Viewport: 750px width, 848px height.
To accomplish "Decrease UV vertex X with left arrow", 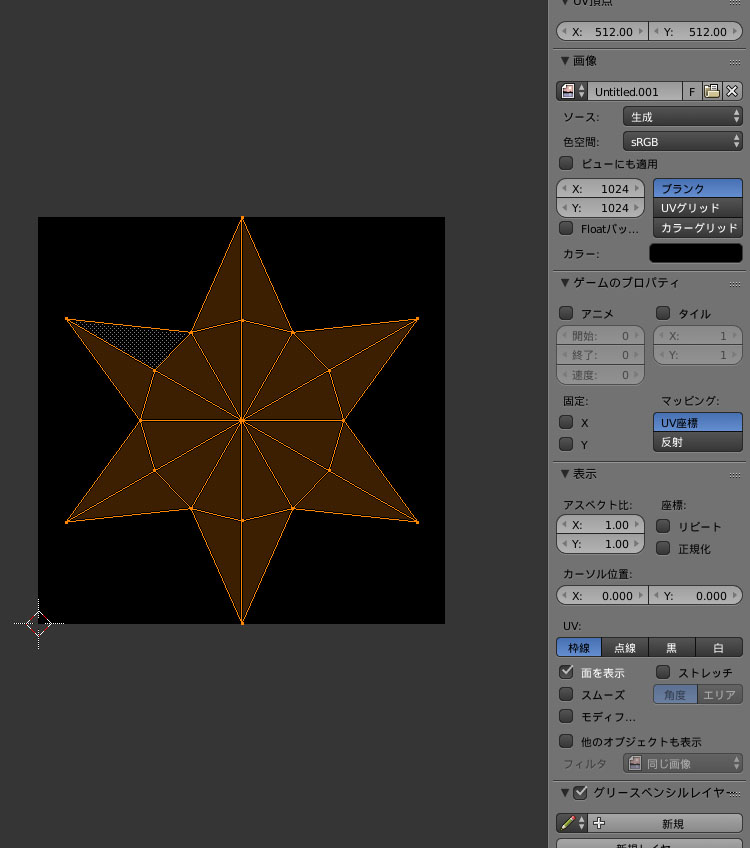I will (x=564, y=31).
